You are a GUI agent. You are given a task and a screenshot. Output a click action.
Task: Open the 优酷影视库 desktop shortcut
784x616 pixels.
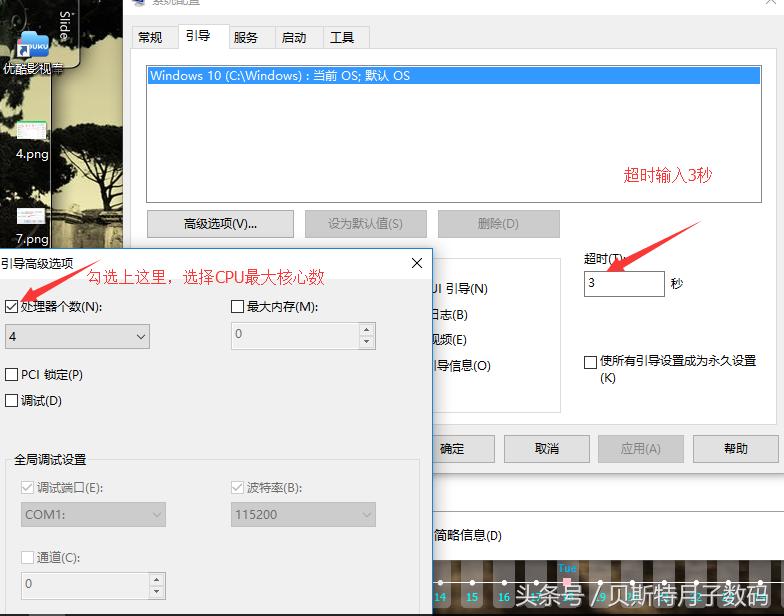pos(32,52)
